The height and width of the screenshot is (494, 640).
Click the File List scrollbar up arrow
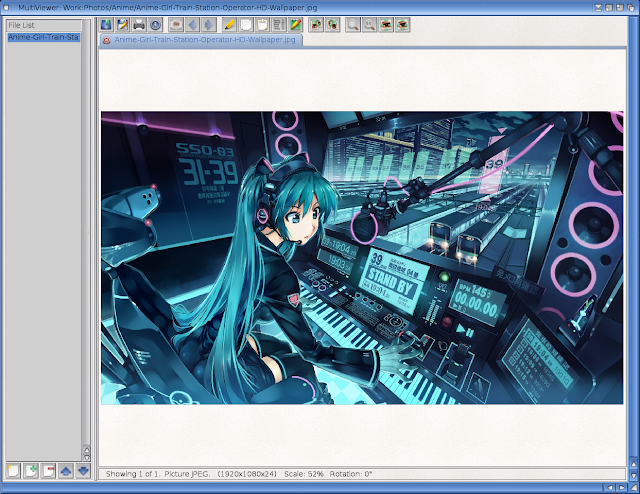click(x=87, y=449)
